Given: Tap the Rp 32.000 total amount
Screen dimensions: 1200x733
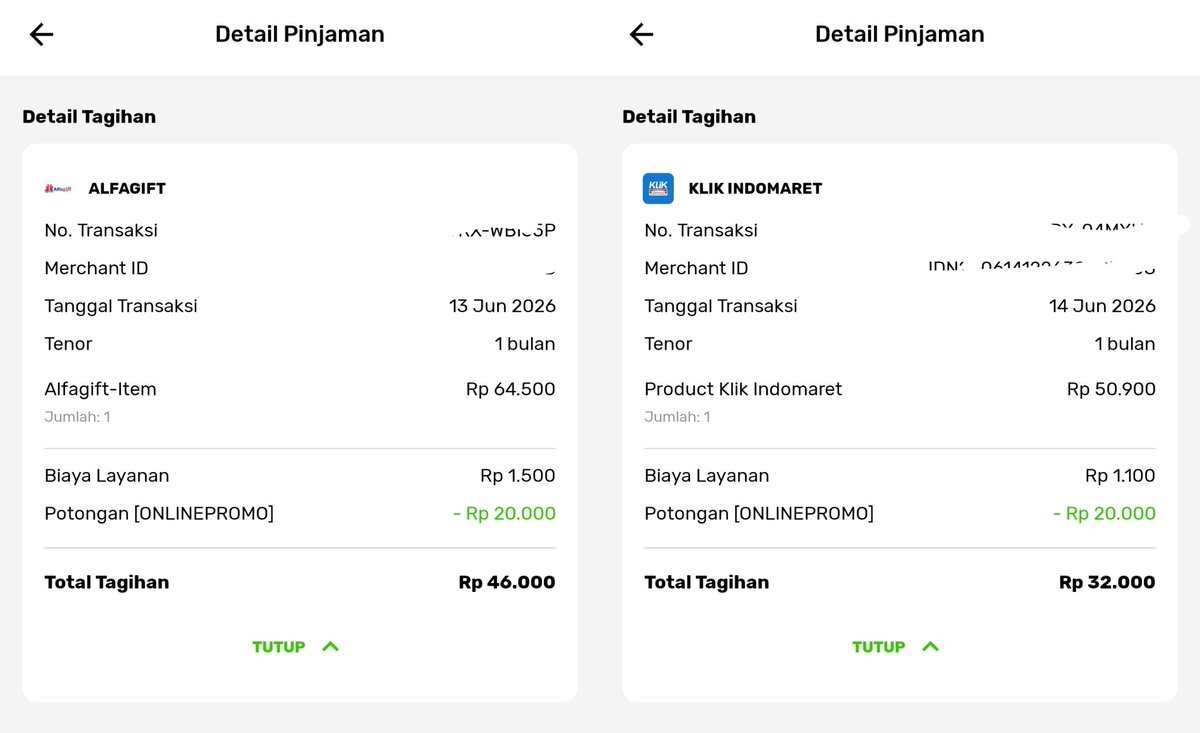Looking at the screenshot, I should click(x=1107, y=582).
